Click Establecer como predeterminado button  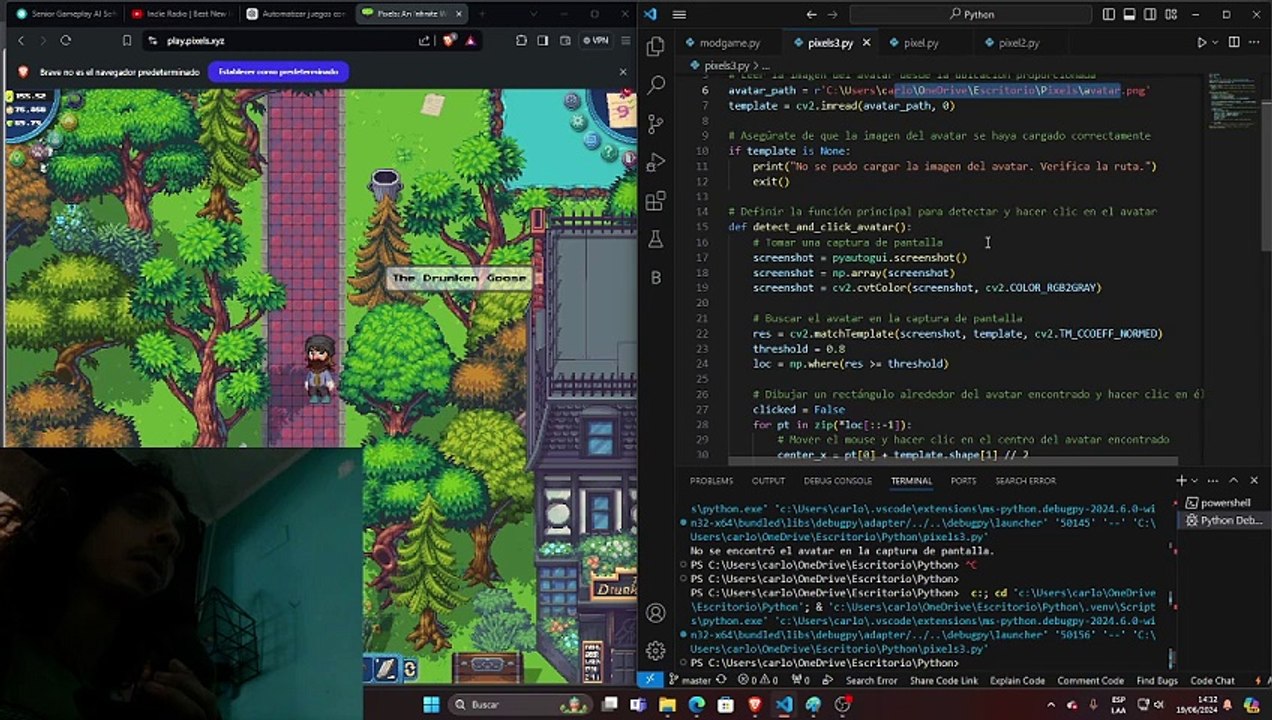click(x=278, y=72)
